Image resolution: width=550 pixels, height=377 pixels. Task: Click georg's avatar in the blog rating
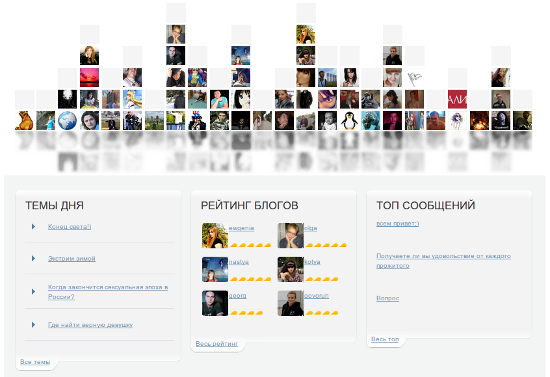215,303
